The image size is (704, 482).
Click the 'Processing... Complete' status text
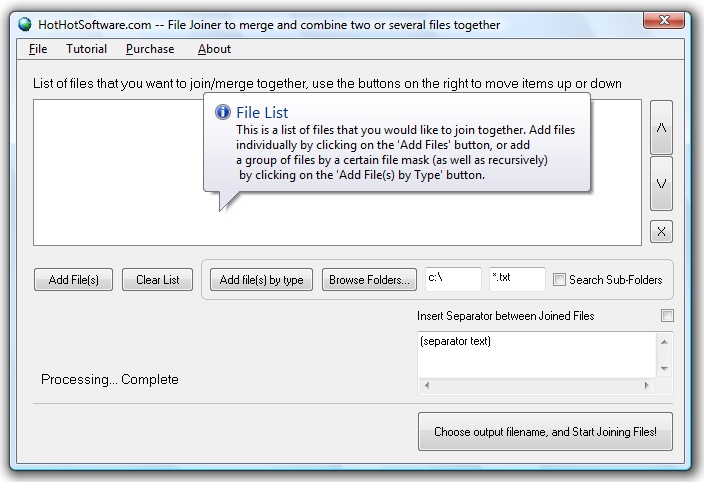click(x=110, y=379)
